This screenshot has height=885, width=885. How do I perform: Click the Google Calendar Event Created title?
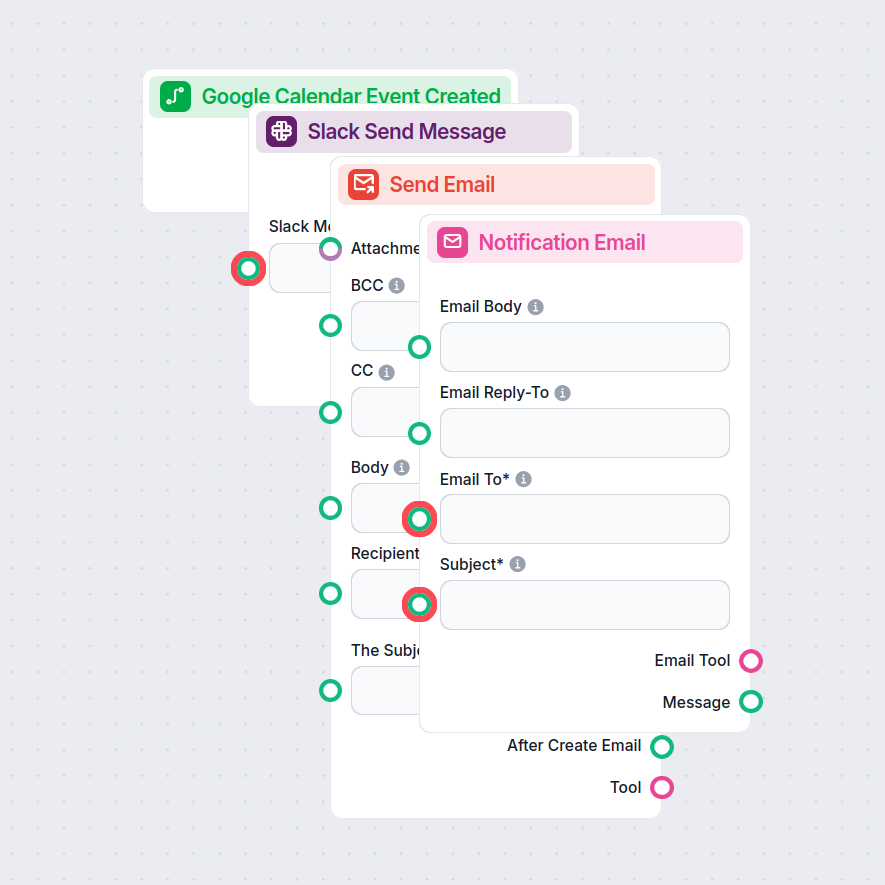click(x=351, y=96)
